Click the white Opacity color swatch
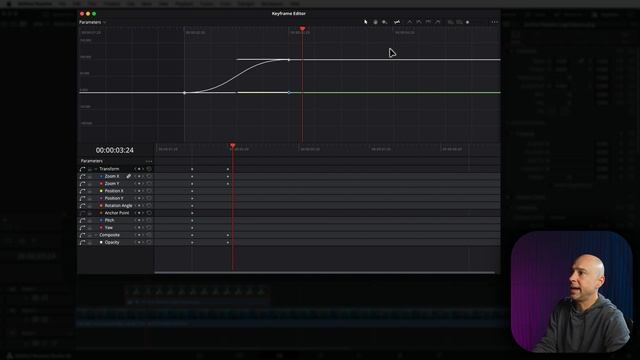640x360 pixels. coord(101,242)
